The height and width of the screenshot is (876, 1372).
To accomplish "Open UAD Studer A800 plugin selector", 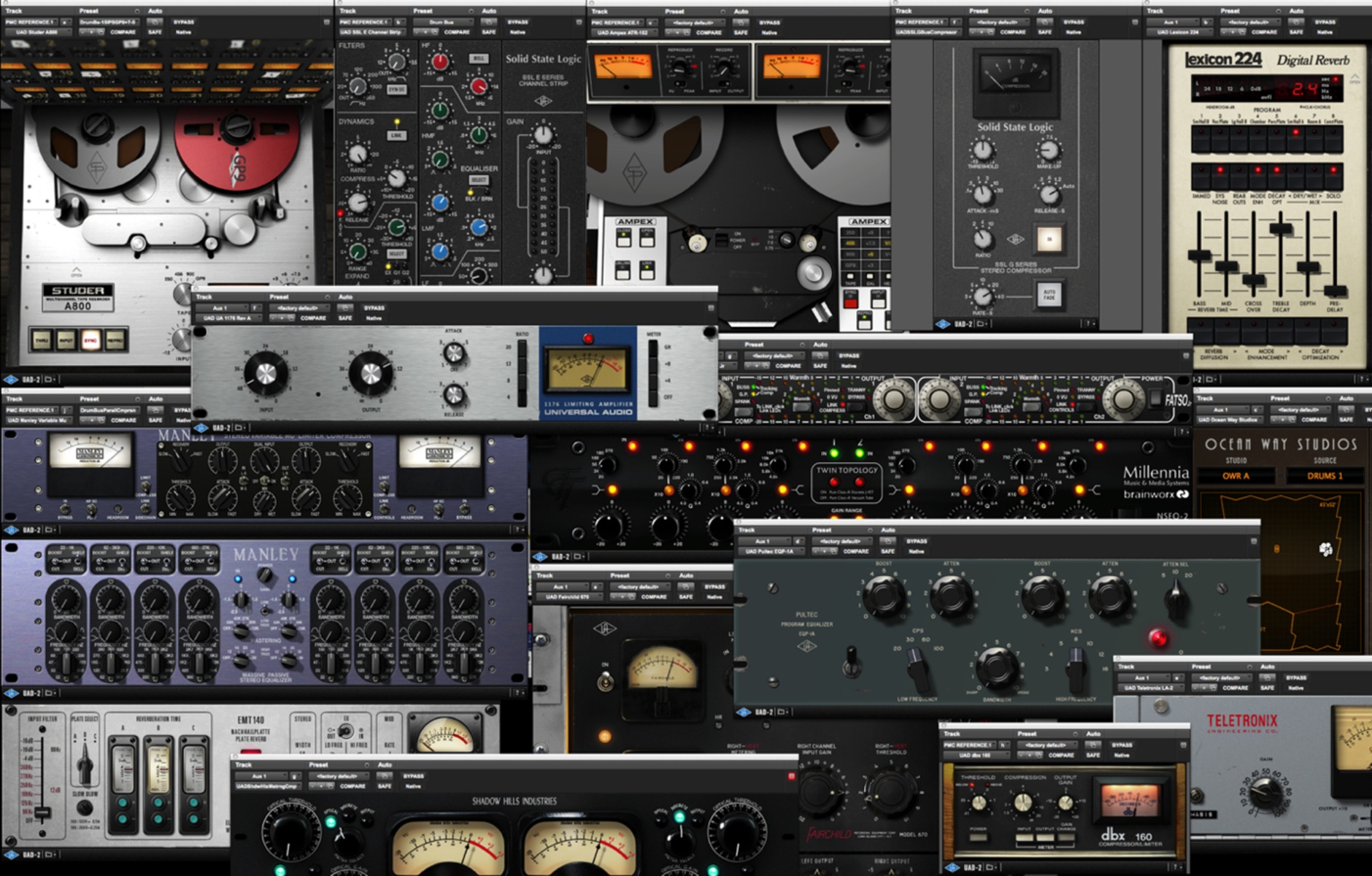I will click(39, 32).
